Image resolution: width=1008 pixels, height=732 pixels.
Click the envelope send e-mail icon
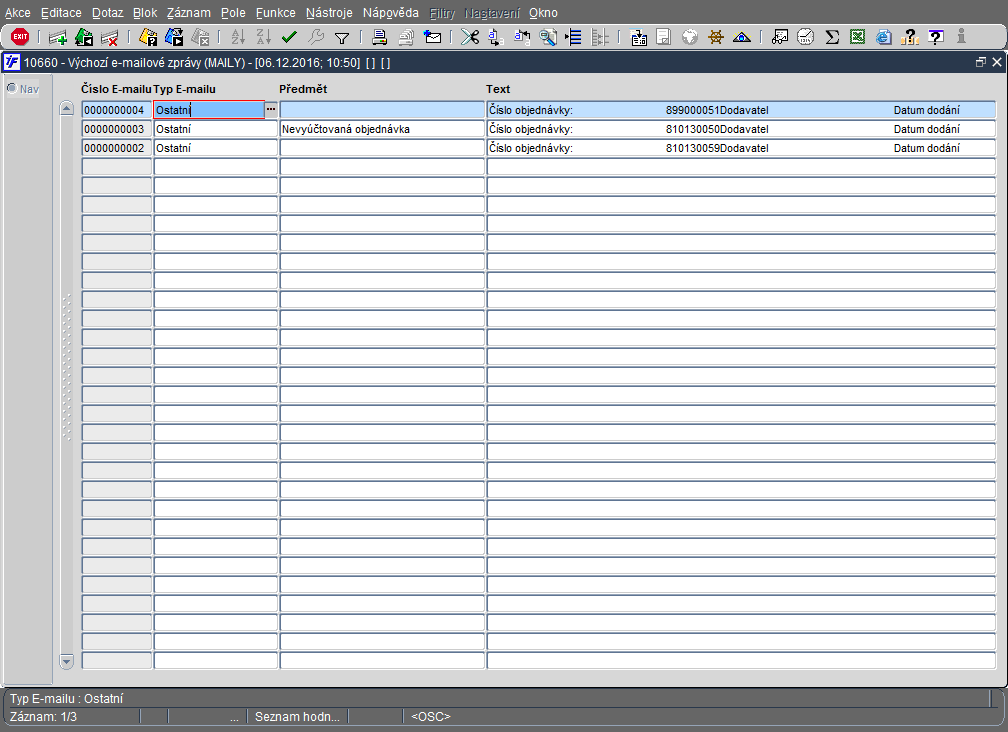pyautogui.click(x=433, y=37)
